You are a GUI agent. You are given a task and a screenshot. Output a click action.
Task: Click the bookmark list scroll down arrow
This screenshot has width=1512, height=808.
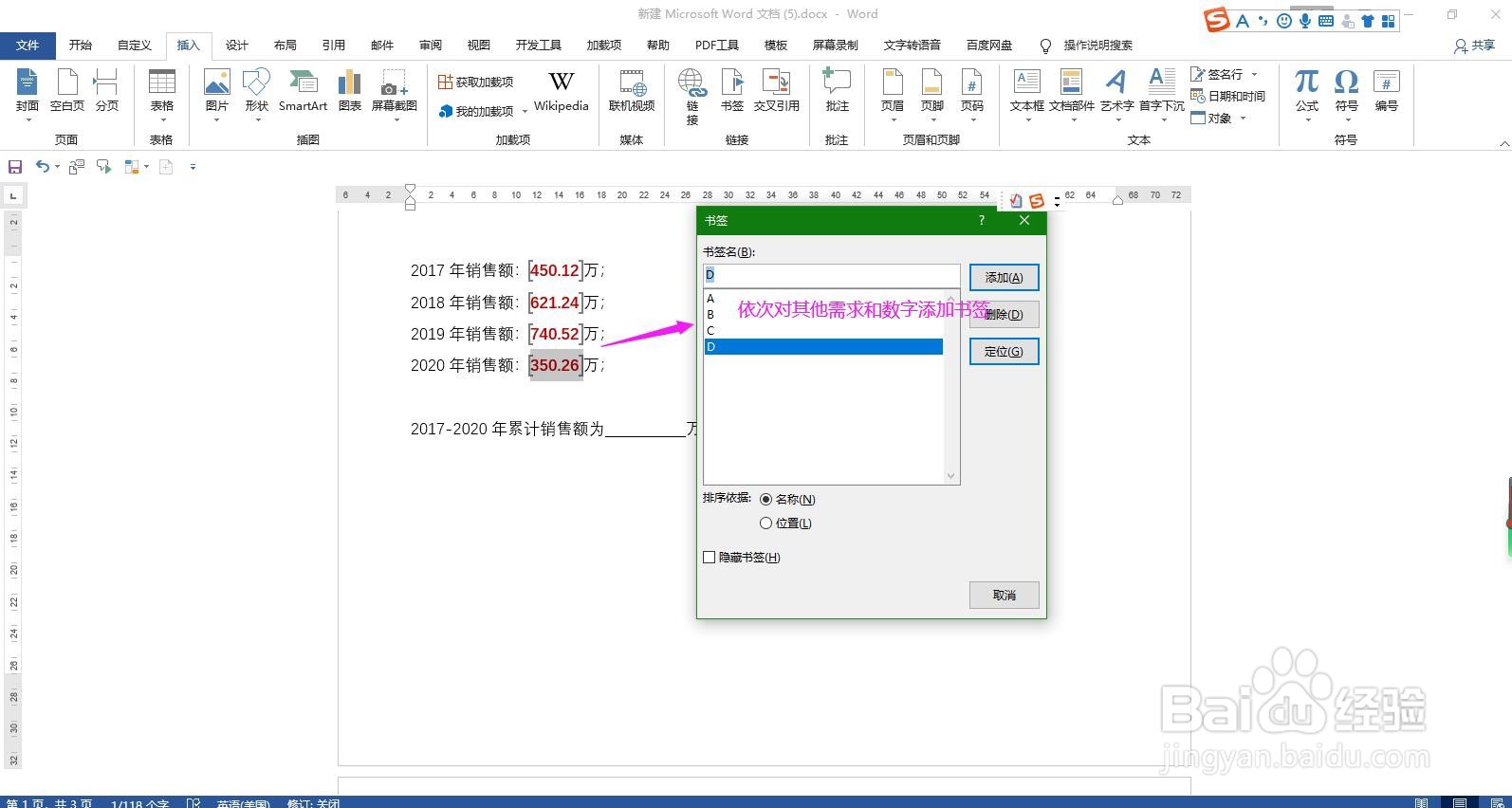tap(951, 477)
